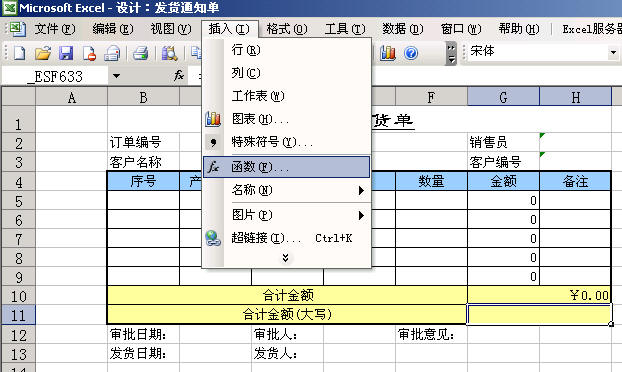
Task: Click the Print icon in the toolbar
Action: 140,53
